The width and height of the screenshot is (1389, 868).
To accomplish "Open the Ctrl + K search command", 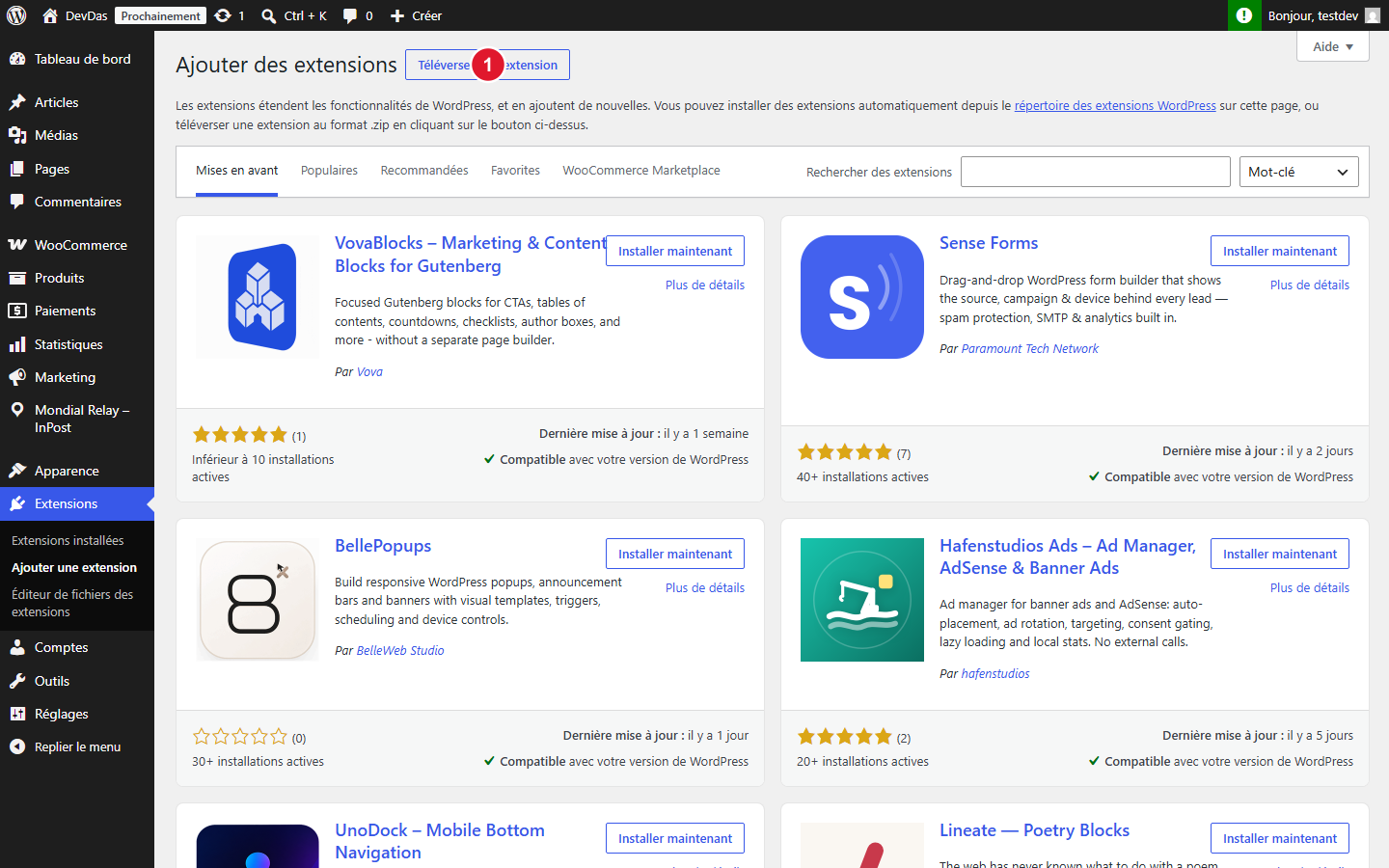I will point(294,15).
